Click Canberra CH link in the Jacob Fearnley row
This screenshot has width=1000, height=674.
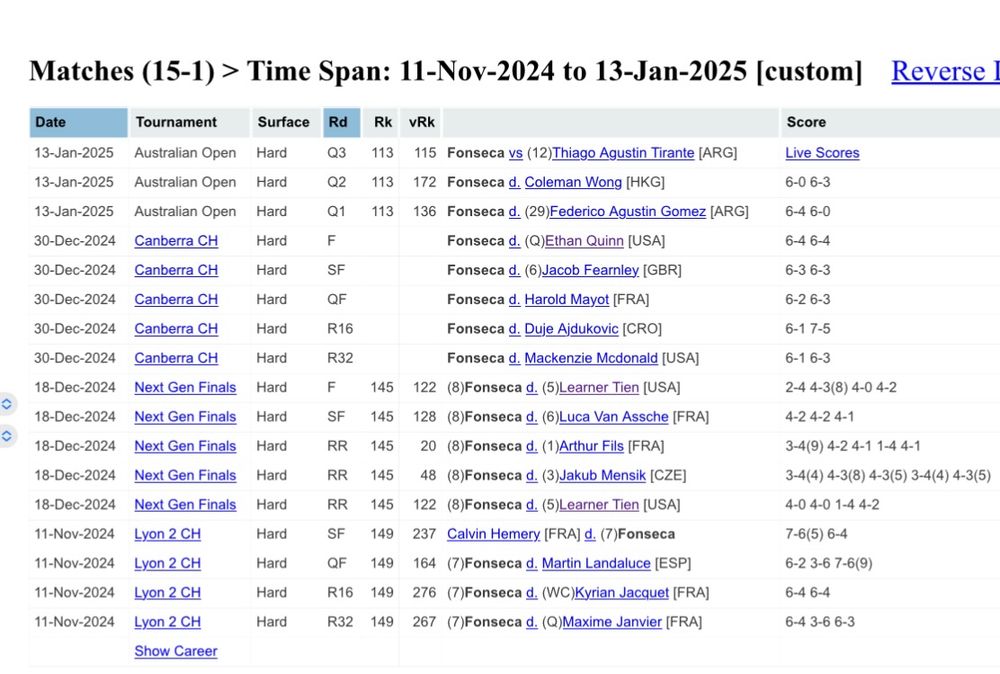(x=175, y=270)
